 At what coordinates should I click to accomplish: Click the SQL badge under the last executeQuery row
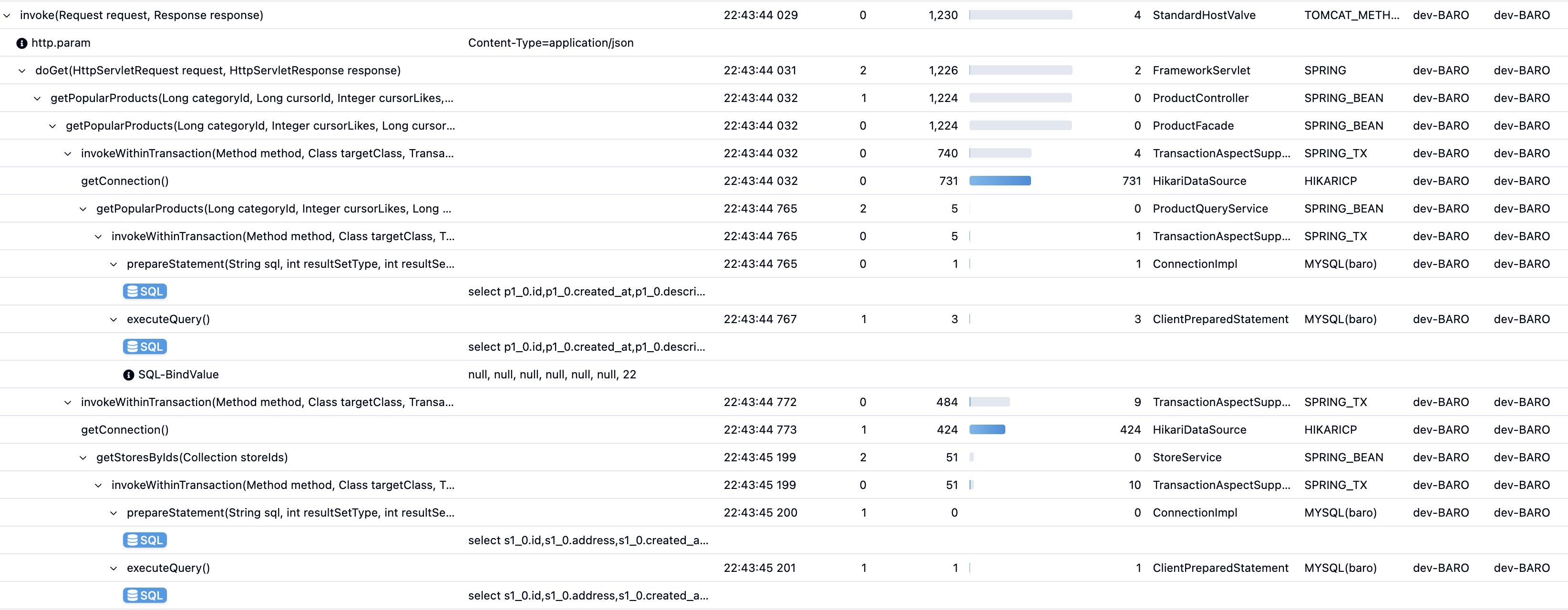point(145,595)
